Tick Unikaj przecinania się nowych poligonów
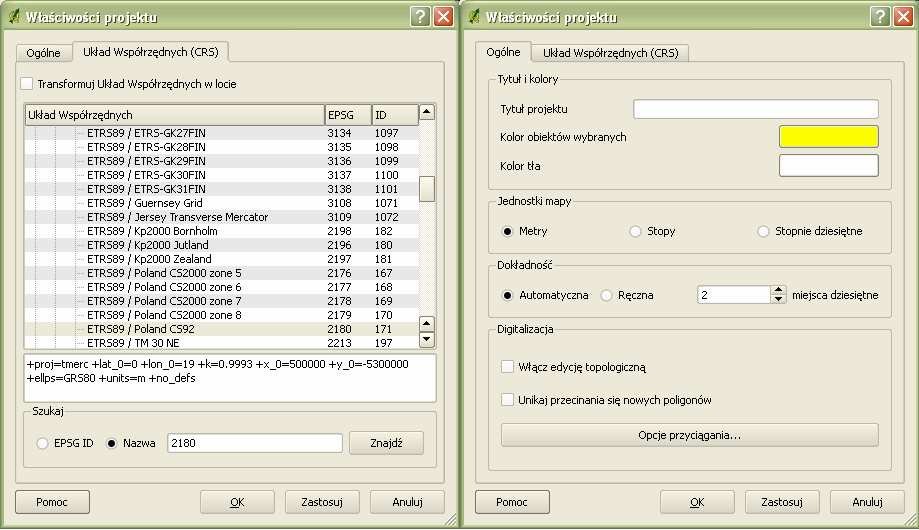919x530 pixels. tap(508, 400)
